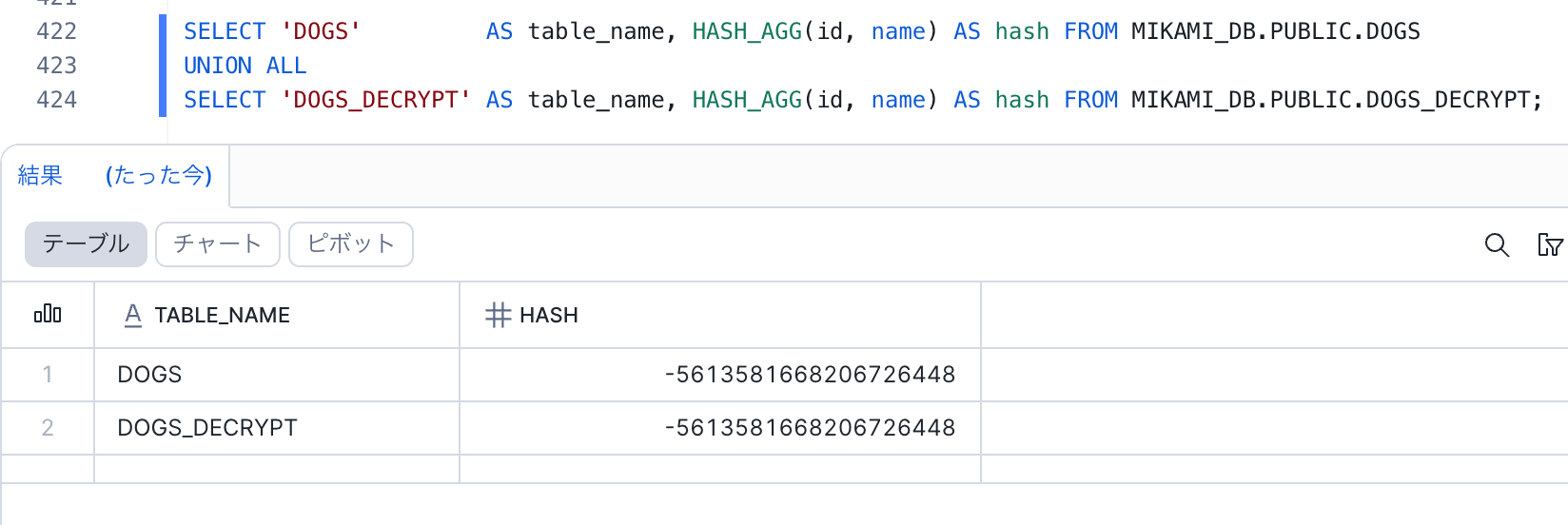The width and height of the screenshot is (1568, 525).
Task: Select the hash value in DOGS_DECRYPT row
Action: tap(720, 428)
